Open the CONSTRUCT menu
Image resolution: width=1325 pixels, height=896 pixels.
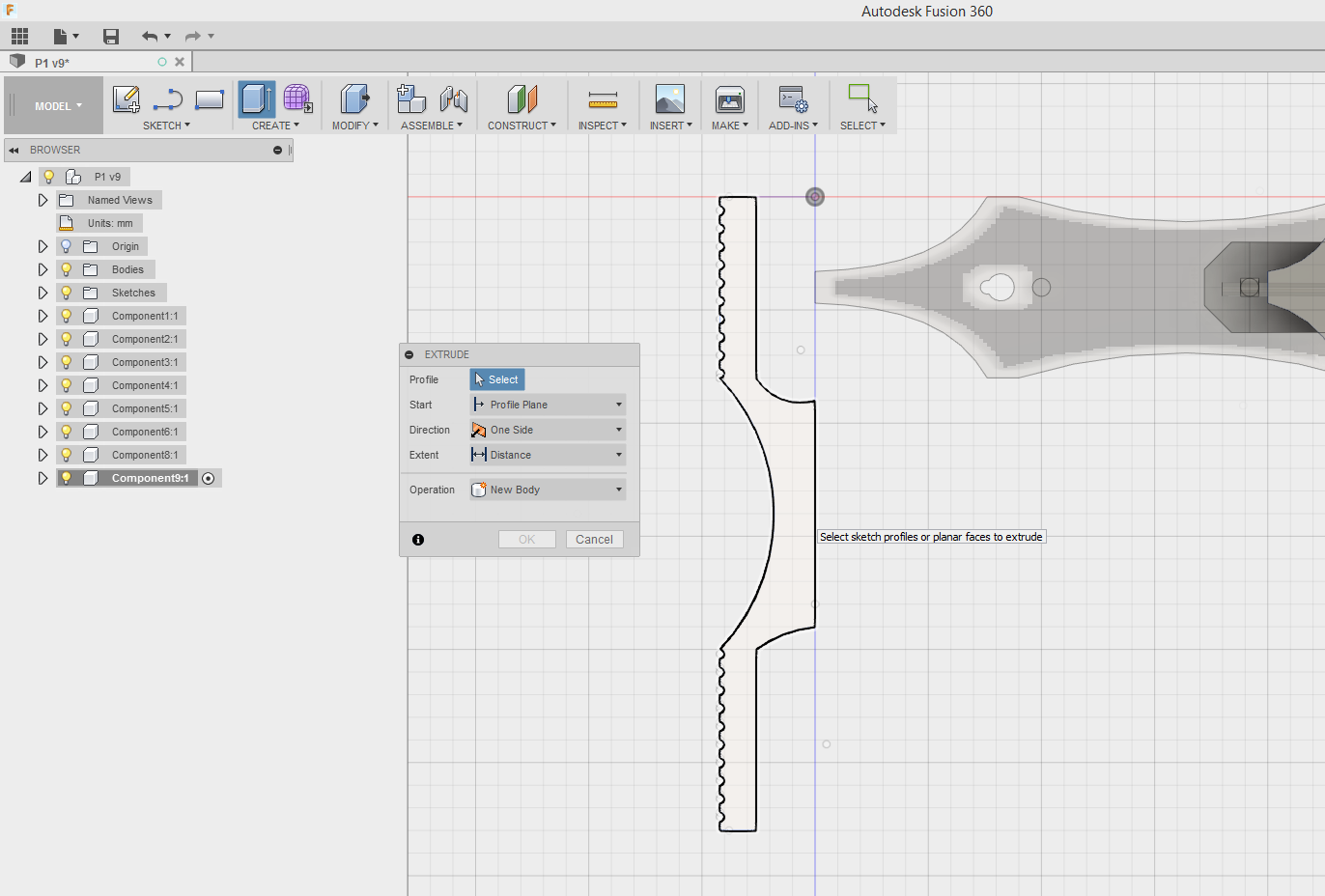pos(522,126)
